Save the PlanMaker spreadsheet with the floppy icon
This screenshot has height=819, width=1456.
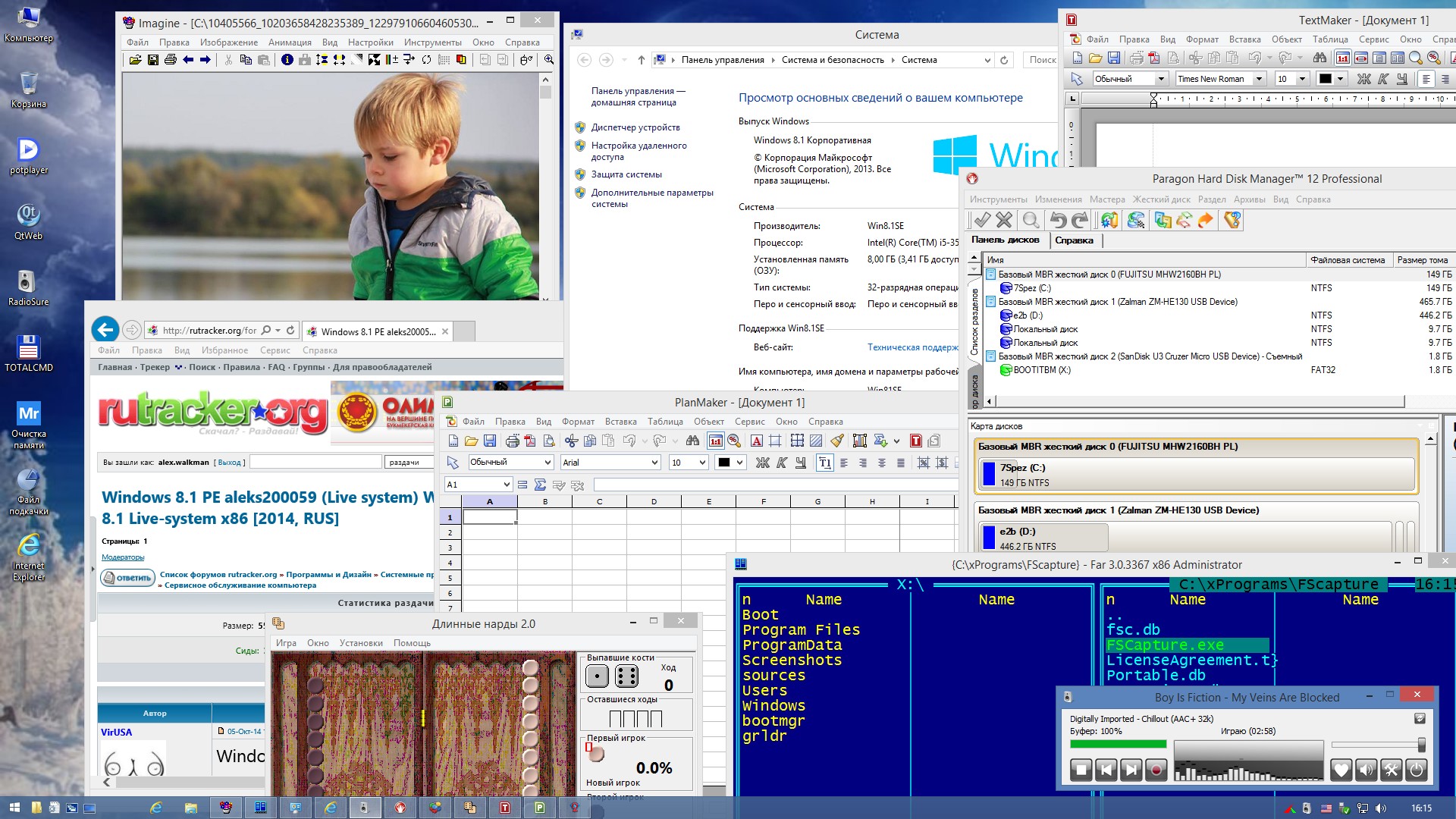coord(490,441)
